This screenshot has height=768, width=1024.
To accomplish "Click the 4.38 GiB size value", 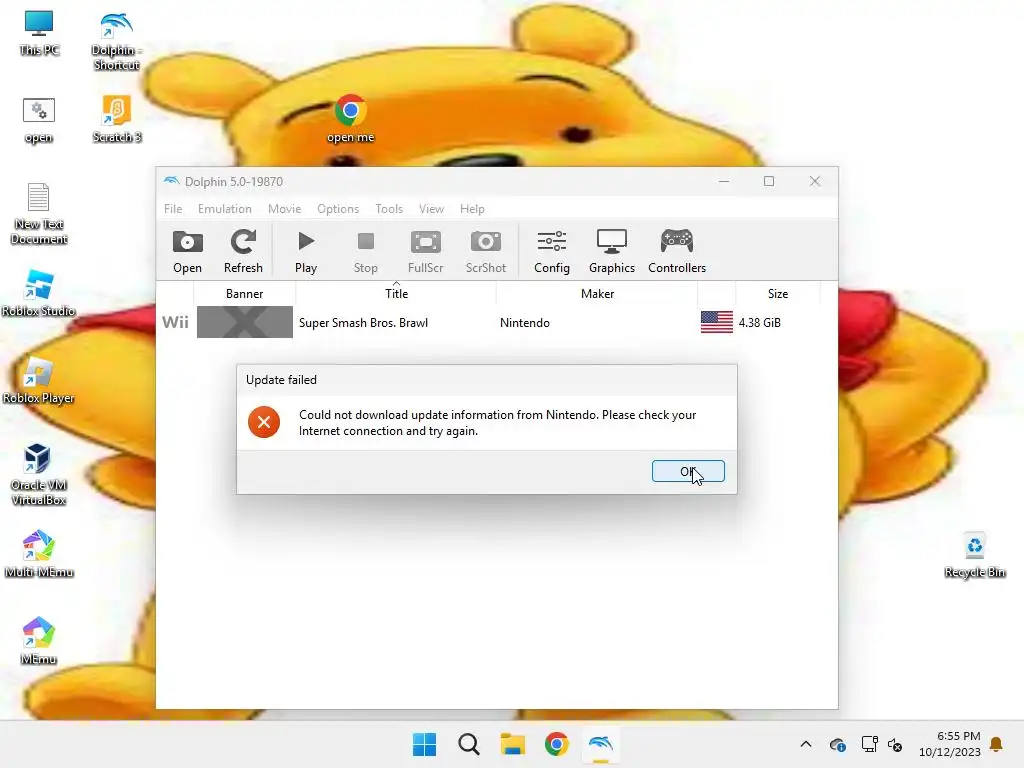I will point(760,323).
